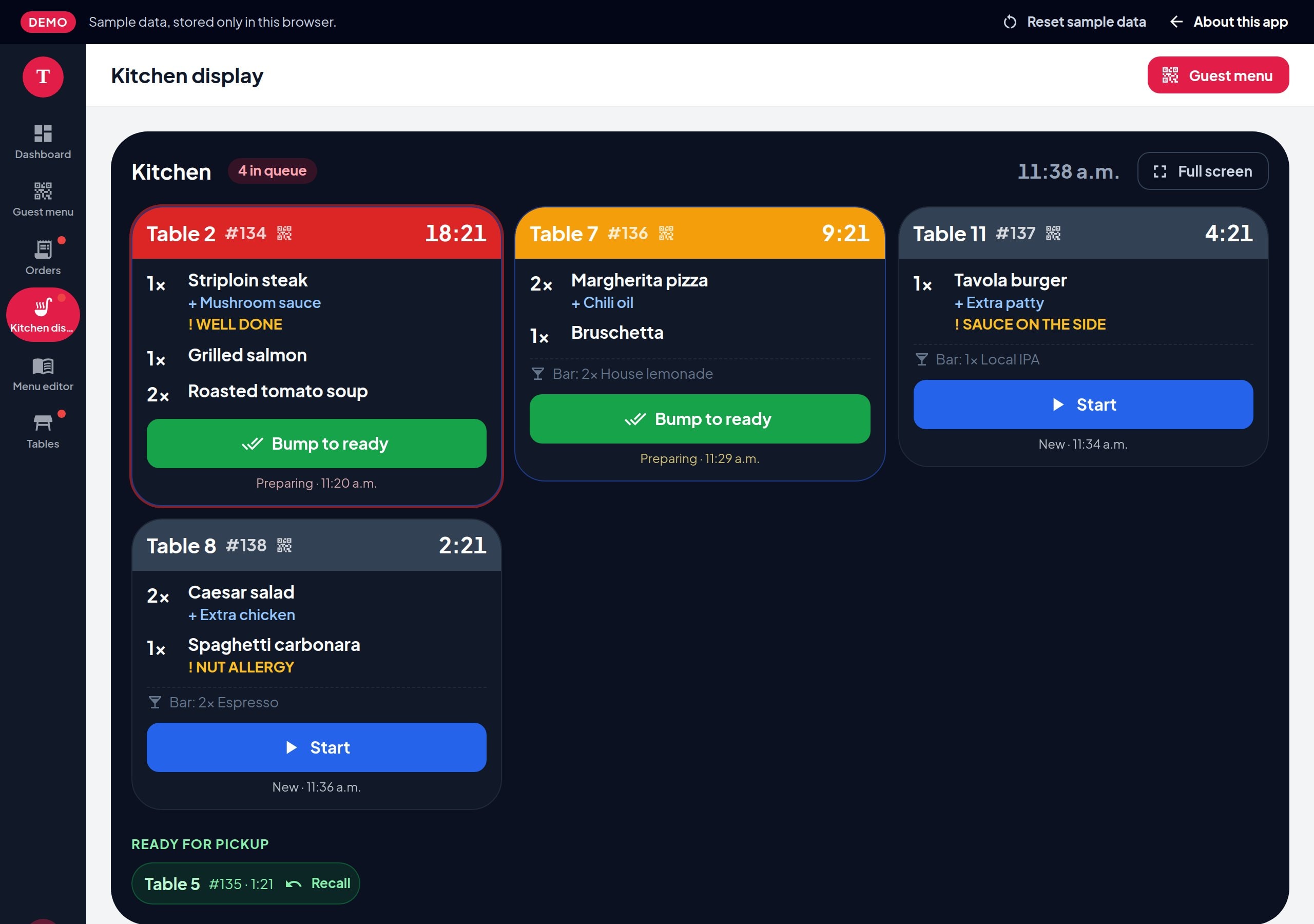Open Dashboard from the sidebar
The image size is (1314, 924).
click(43, 142)
